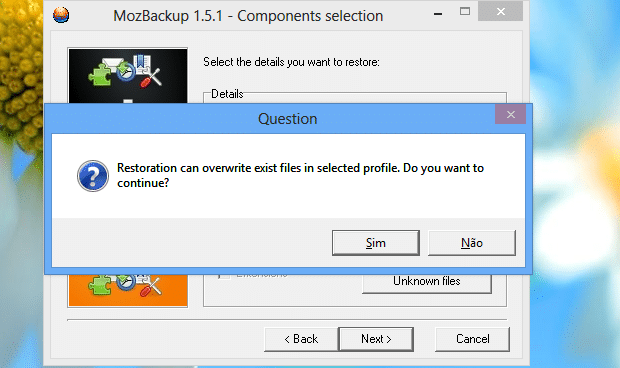Minimize the MozBackup window
This screenshot has width=620, height=368.
point(438,14)
